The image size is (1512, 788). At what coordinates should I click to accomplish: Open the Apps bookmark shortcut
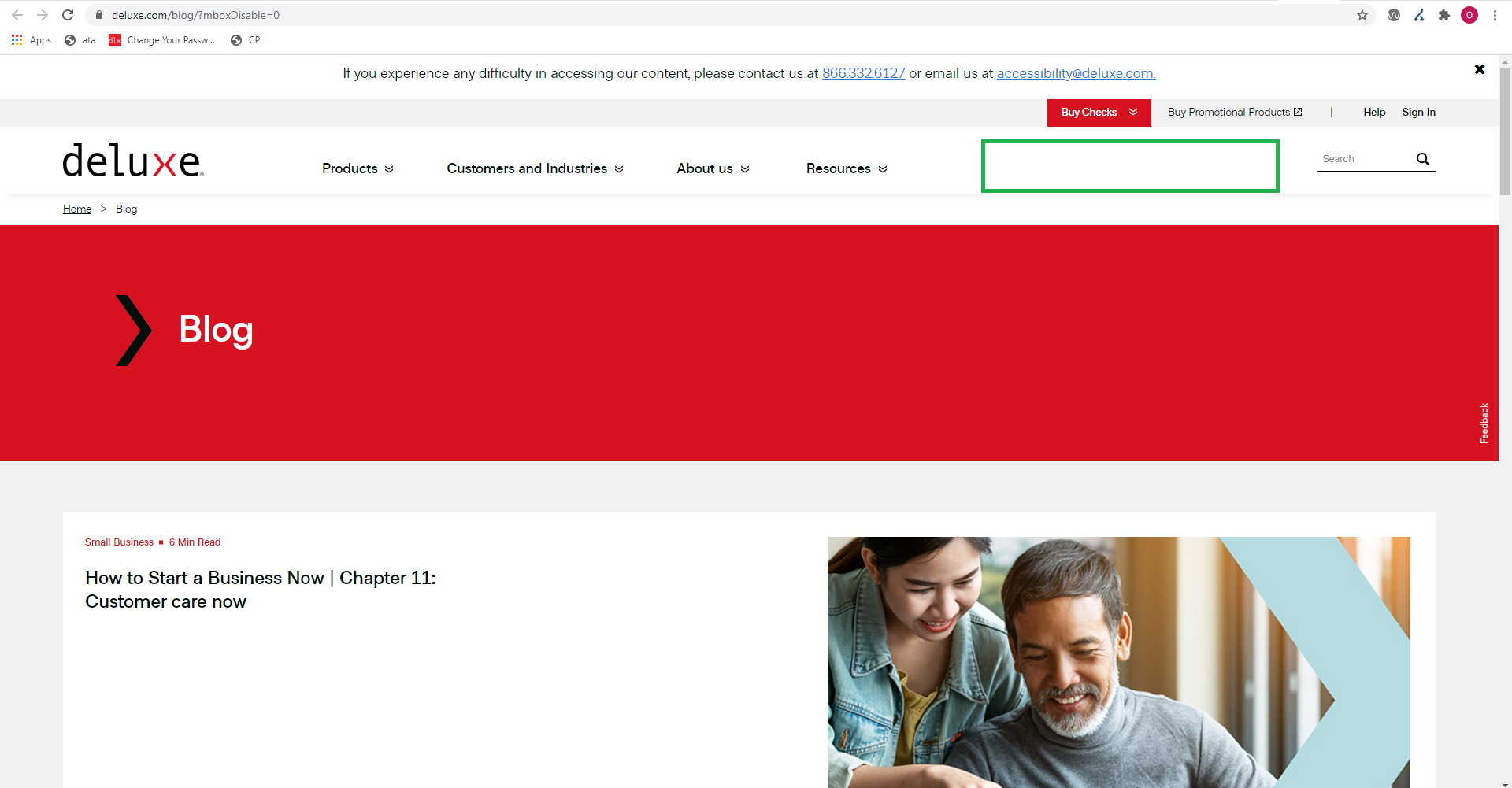31,40
